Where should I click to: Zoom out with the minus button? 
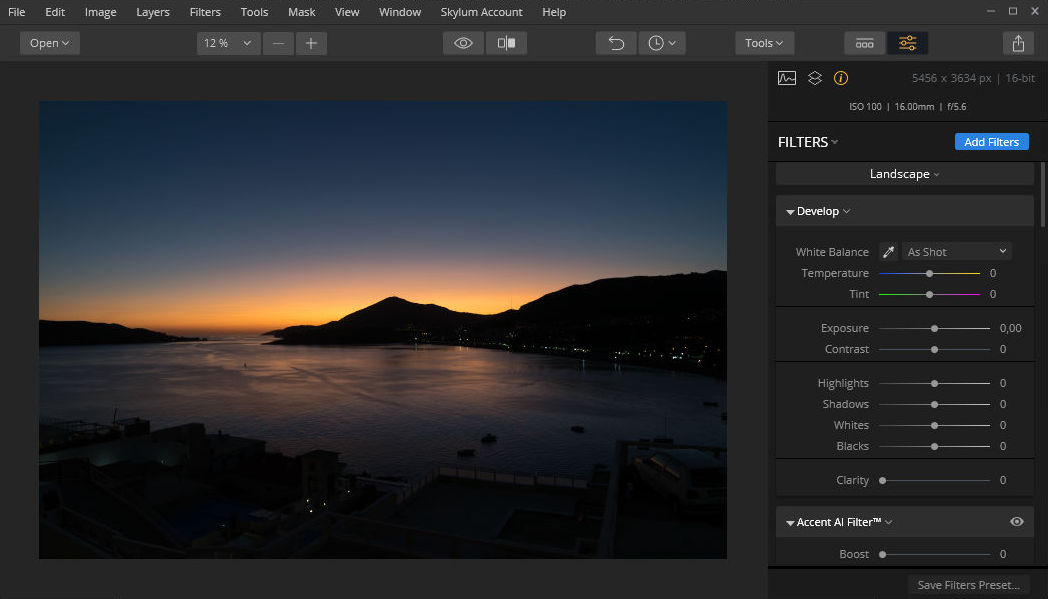pyautogui.click(x=279, y=43)
